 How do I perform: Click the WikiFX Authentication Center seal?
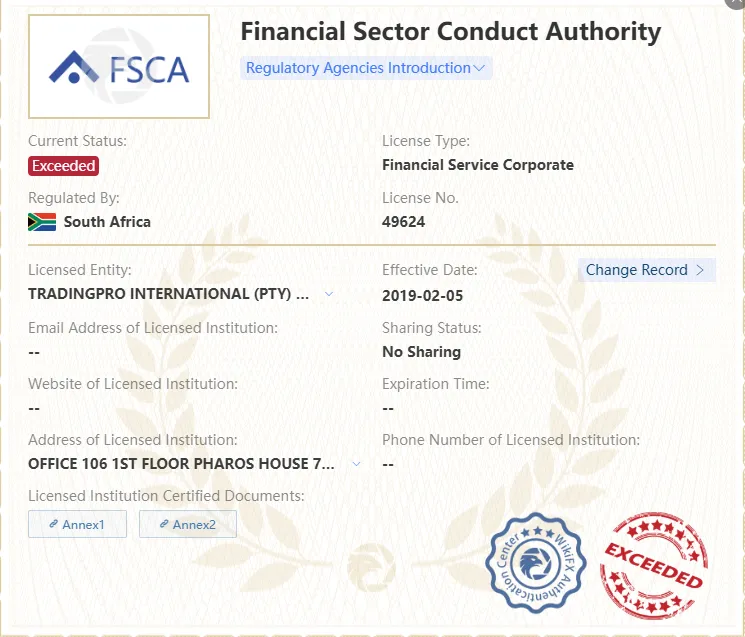(535, 563)
